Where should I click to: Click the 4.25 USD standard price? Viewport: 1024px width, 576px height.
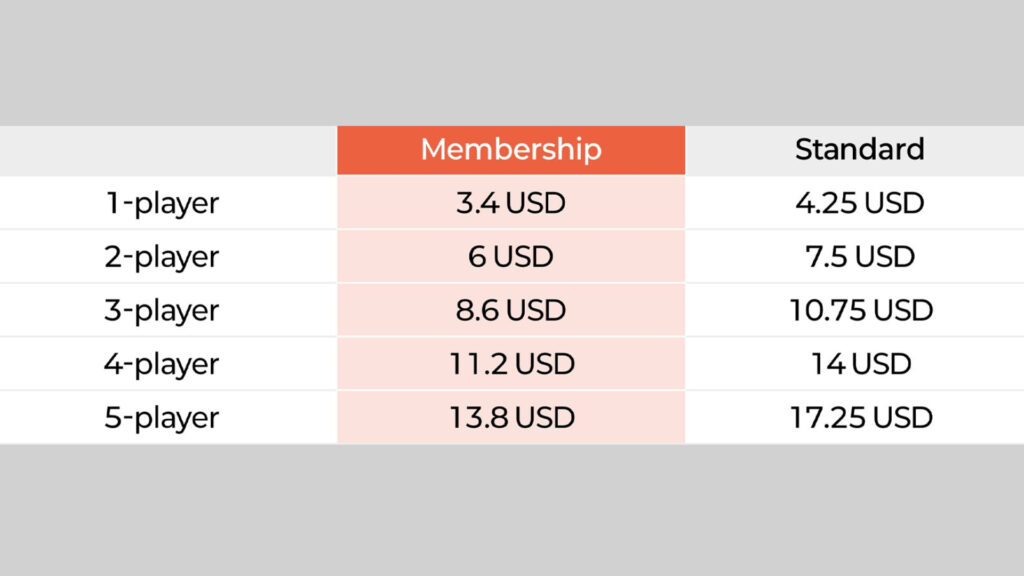click(859, 204)
